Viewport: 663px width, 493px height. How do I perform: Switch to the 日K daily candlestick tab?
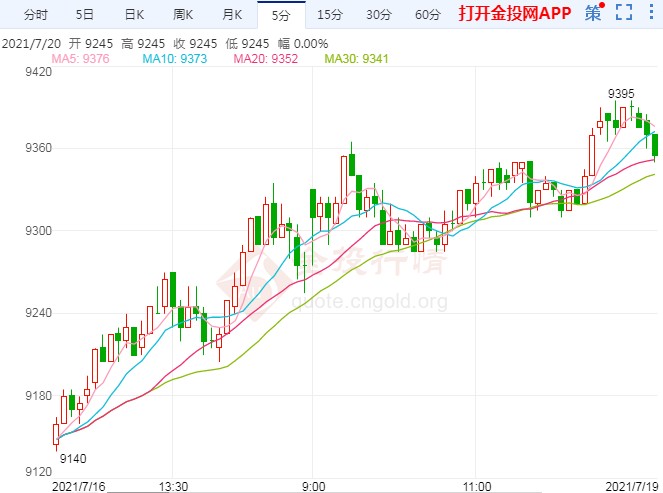point(134,14)
